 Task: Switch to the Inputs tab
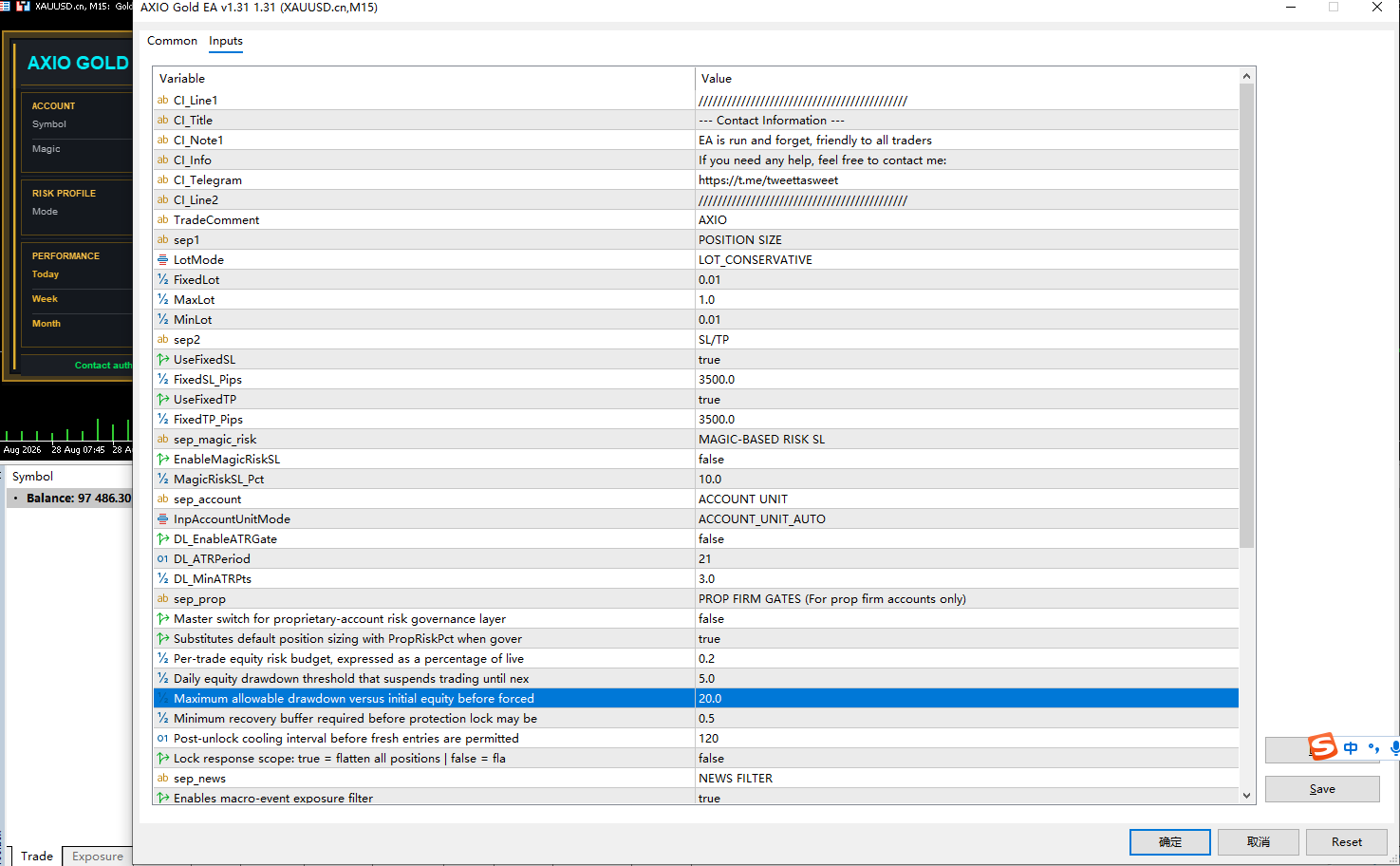(226, 41)
